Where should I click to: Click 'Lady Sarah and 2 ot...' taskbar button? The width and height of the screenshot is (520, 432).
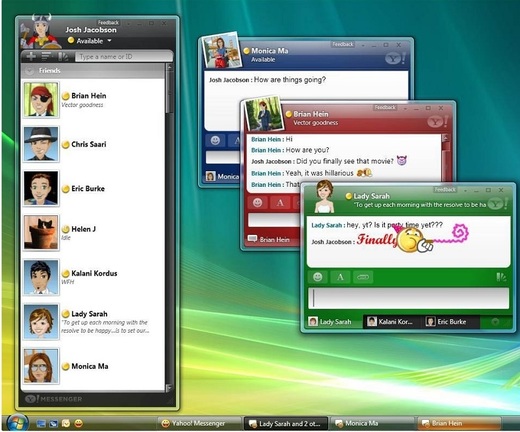(x=286, y=423)
